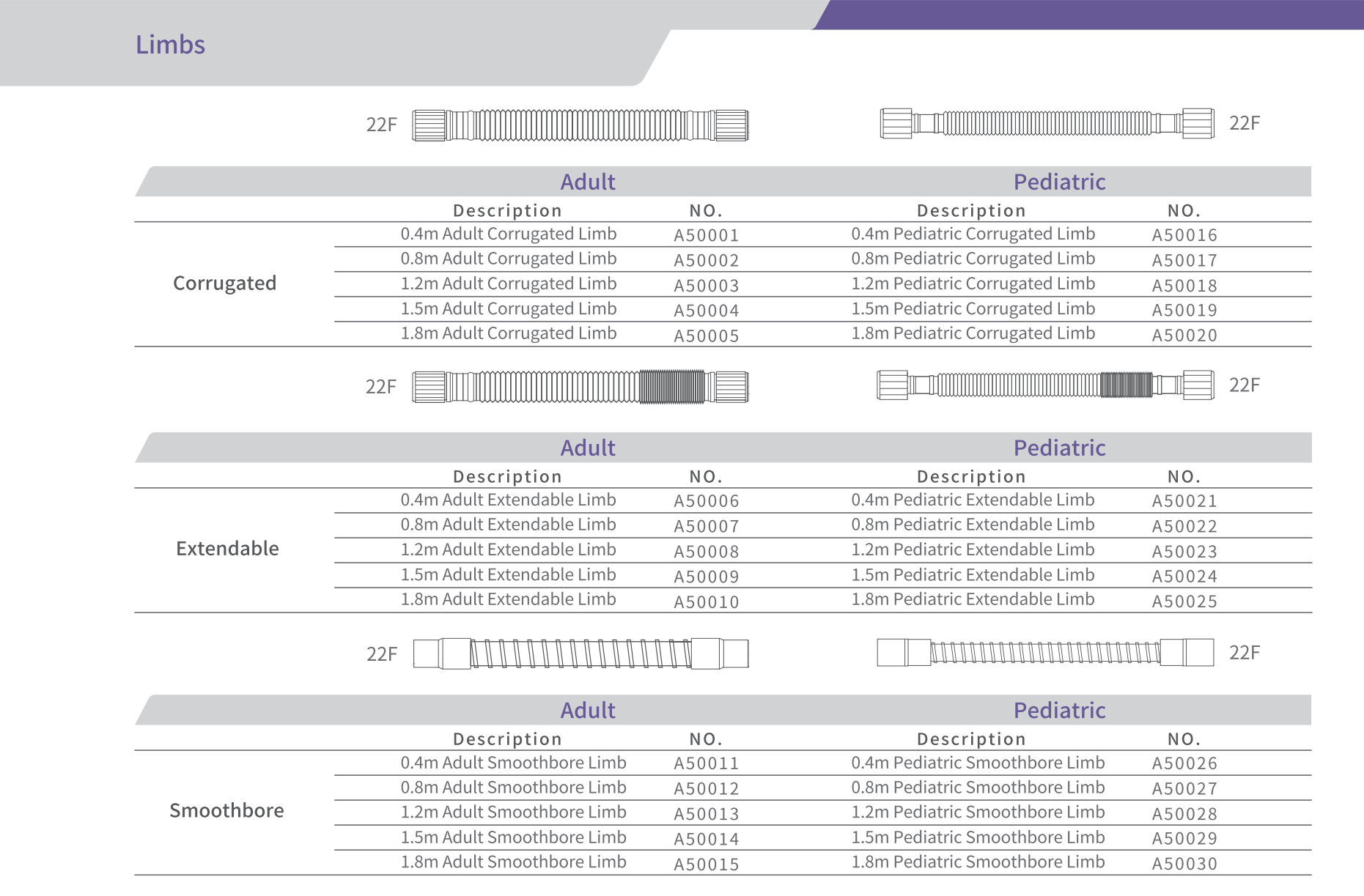Click part number A50001
Image resolution: width=1364 pixels, height=896 pixels.
pyautogui.click(x=706, y=235)
